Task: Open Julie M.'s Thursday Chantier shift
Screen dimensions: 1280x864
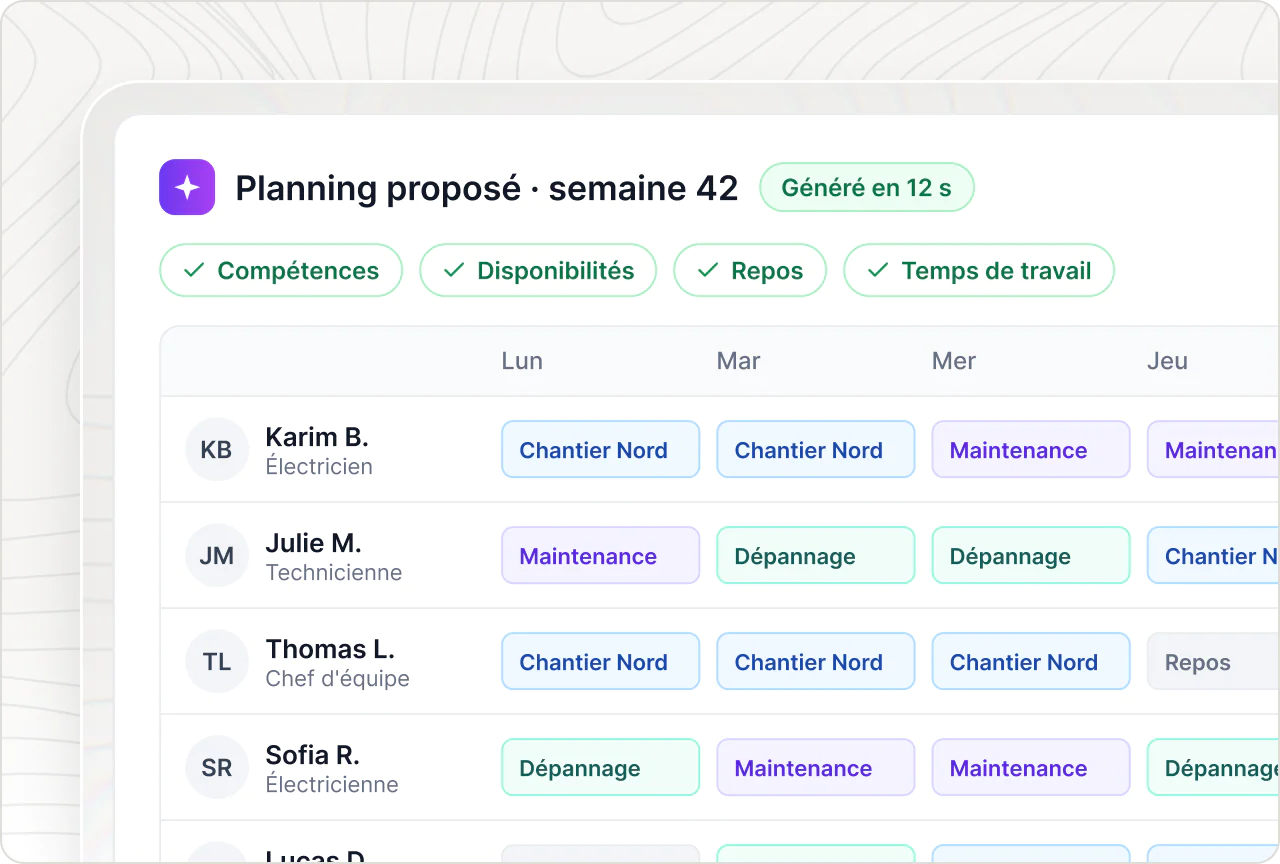Action: [1213, 556]
